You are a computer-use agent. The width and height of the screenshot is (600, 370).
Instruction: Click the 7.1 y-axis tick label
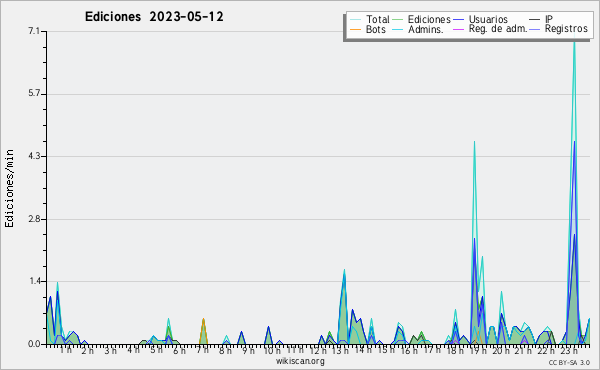click(x=34, y=31)
